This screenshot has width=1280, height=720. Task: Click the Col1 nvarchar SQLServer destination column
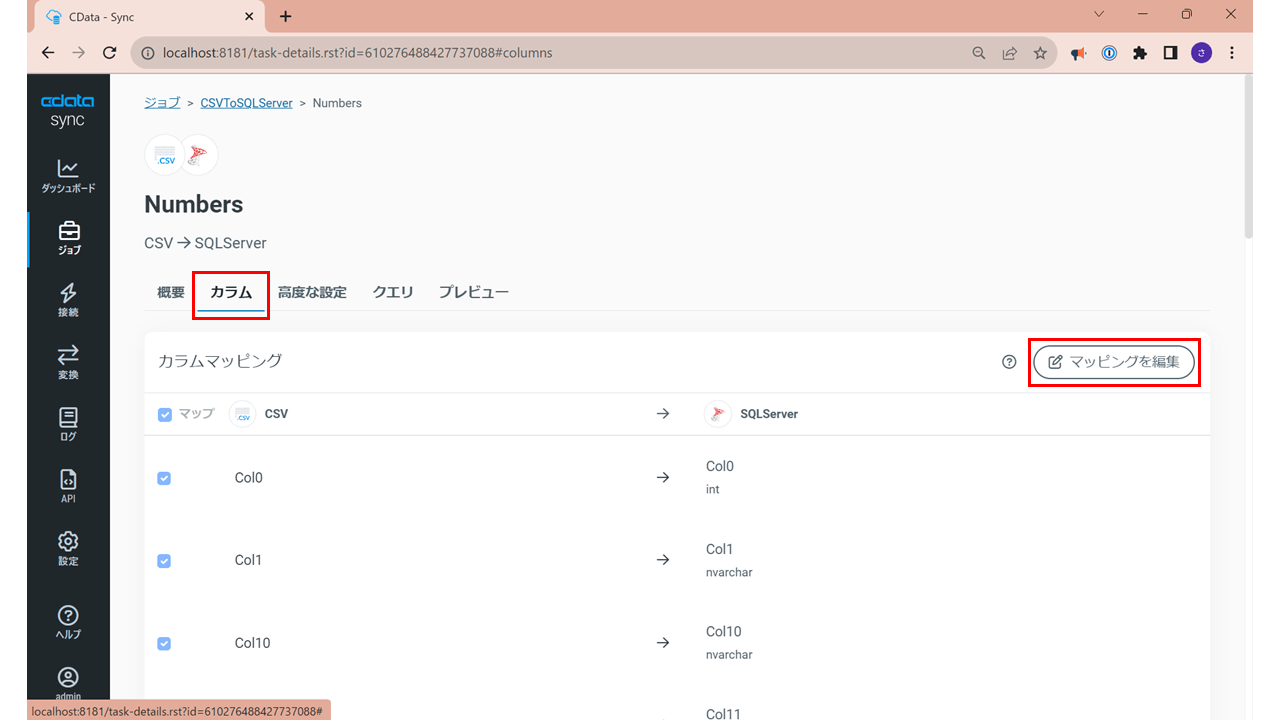[x=729, y=560]
